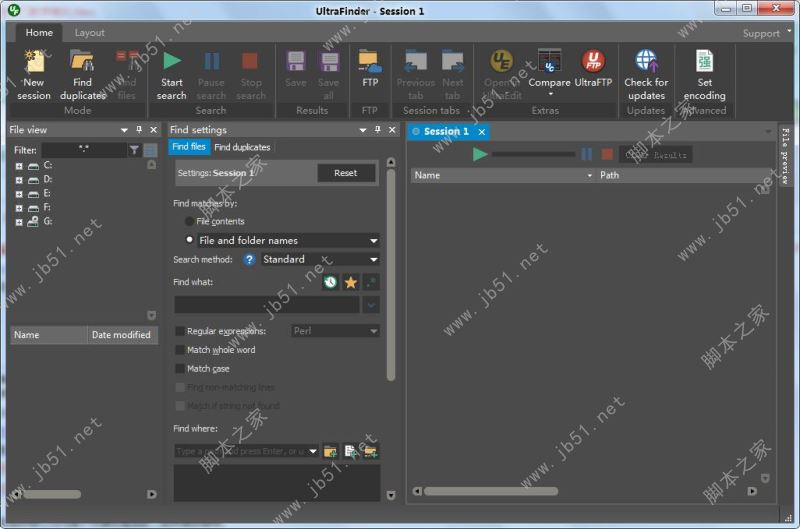This screenshot has width=800, height=529.
Task: Open the Support menu
Action: point(766,33)
